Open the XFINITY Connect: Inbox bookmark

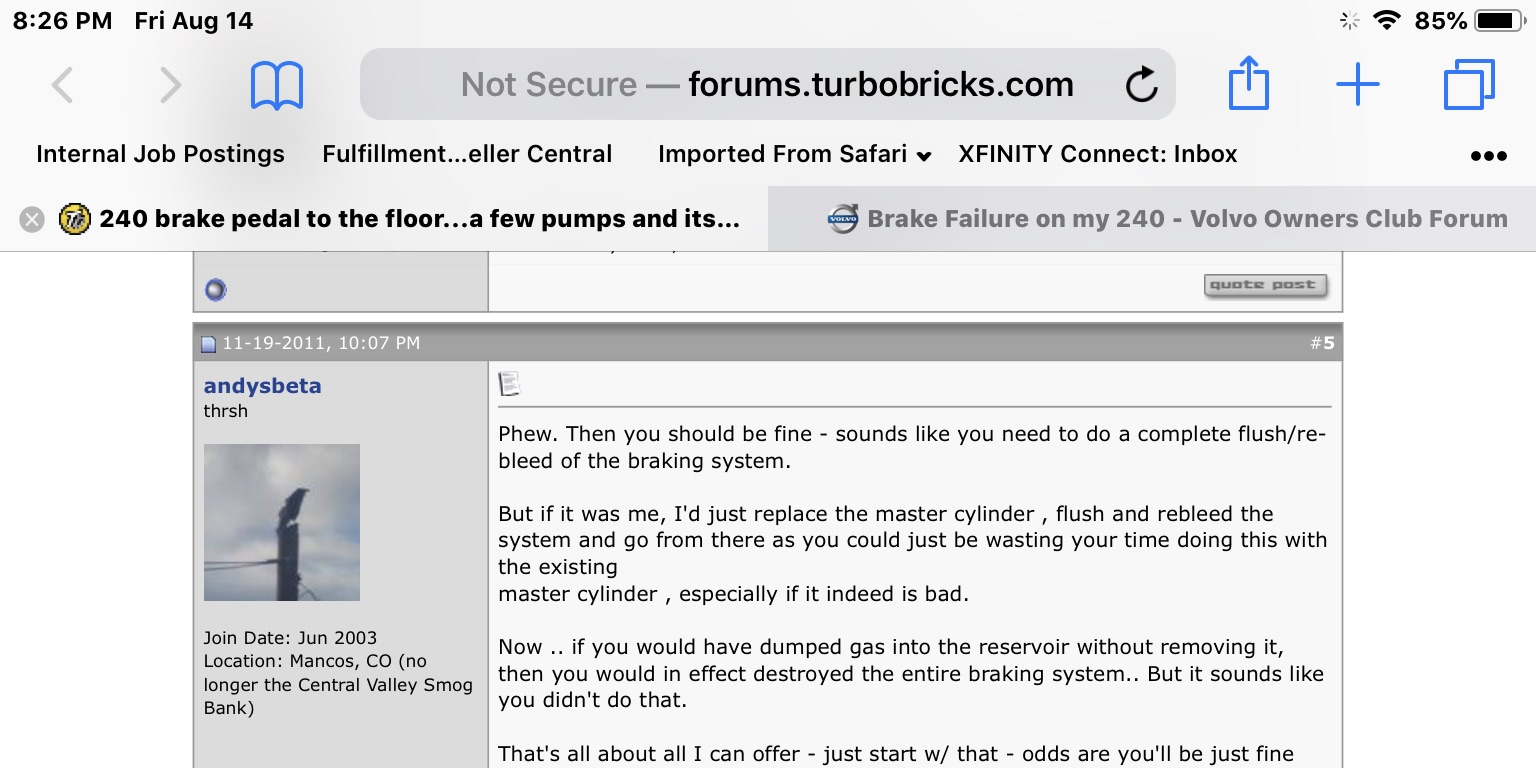(1098, 154)
